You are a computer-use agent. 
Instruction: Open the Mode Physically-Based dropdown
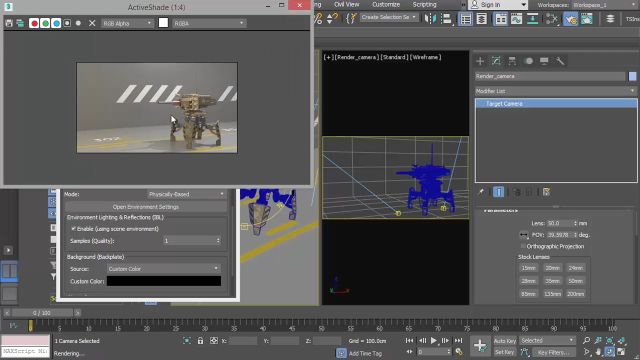click(186, 194)
